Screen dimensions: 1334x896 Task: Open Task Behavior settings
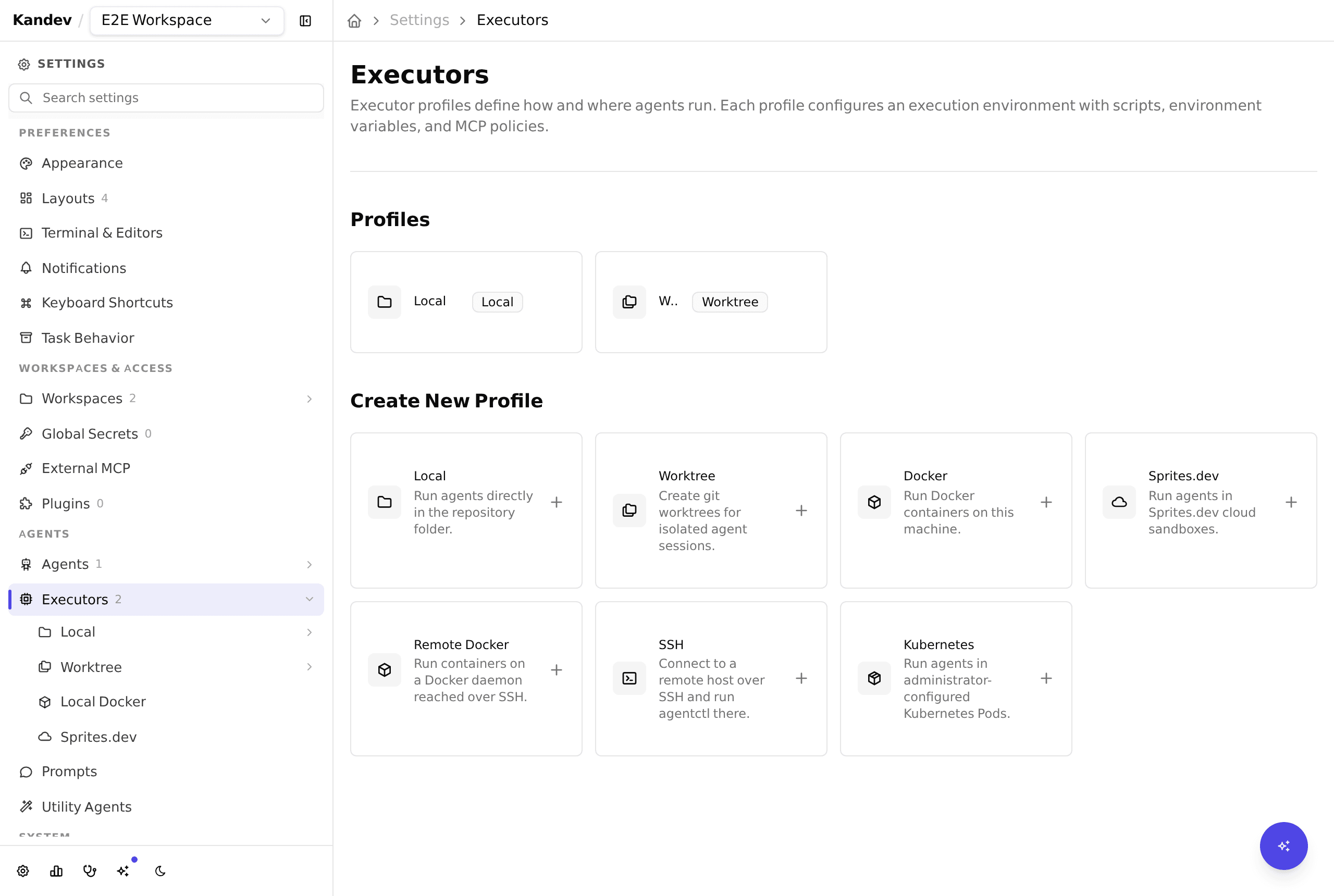[166, 338]
